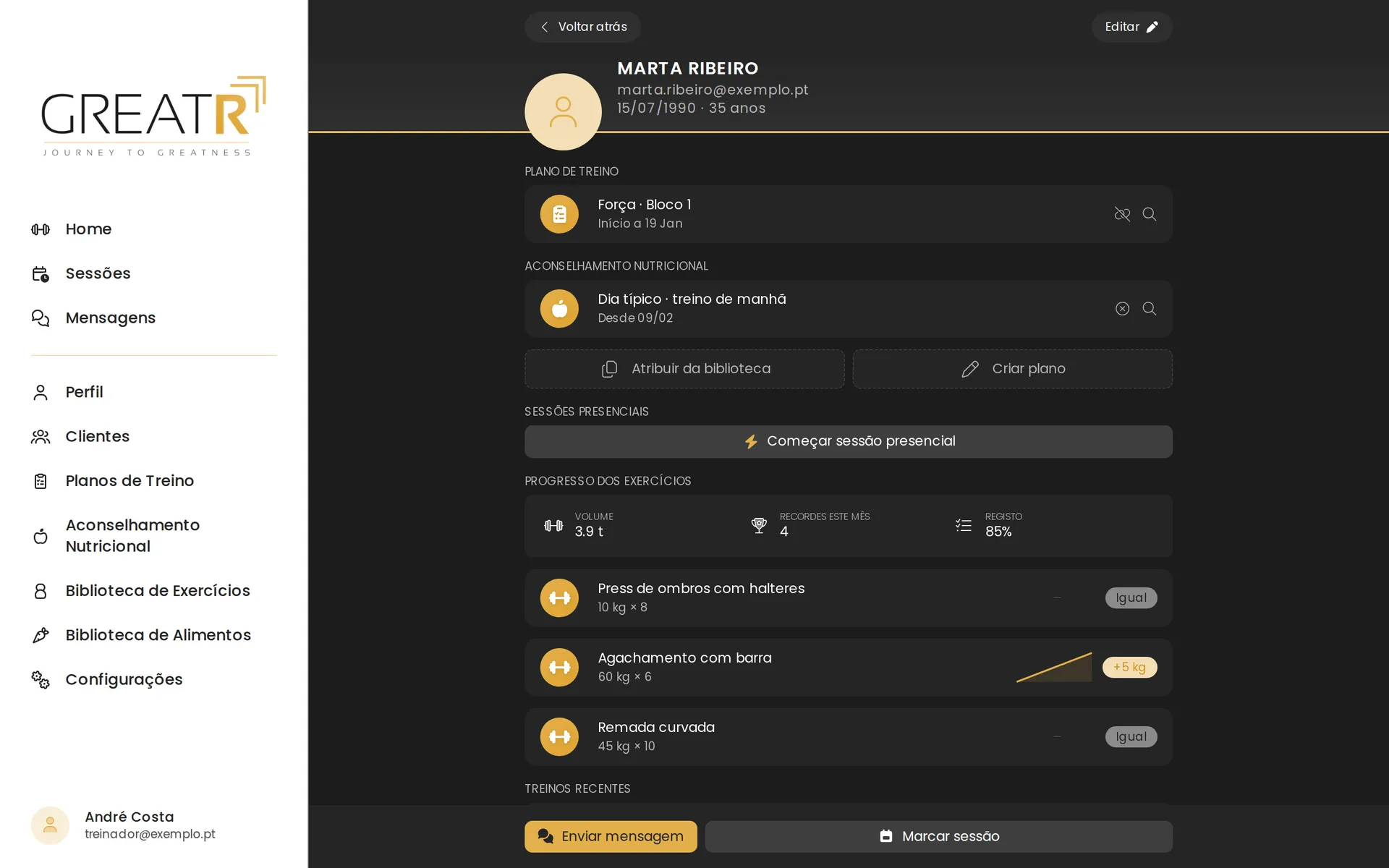Click the apple icon of Dia típico
Screen dimensions: 1389x868
click(559, 309)
